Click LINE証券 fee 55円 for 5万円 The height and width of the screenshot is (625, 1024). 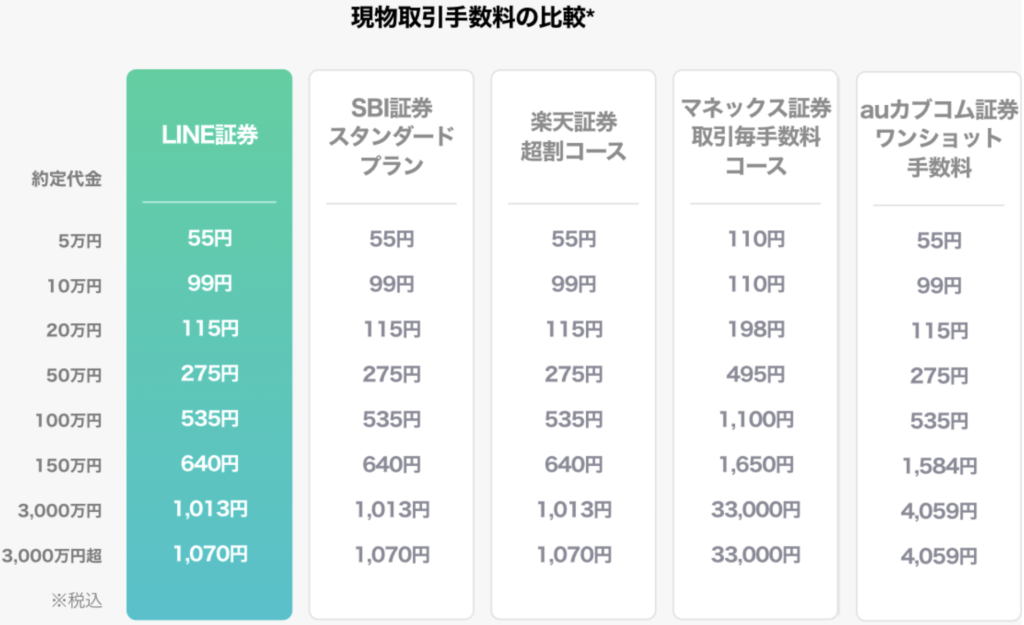coord(210,238)
